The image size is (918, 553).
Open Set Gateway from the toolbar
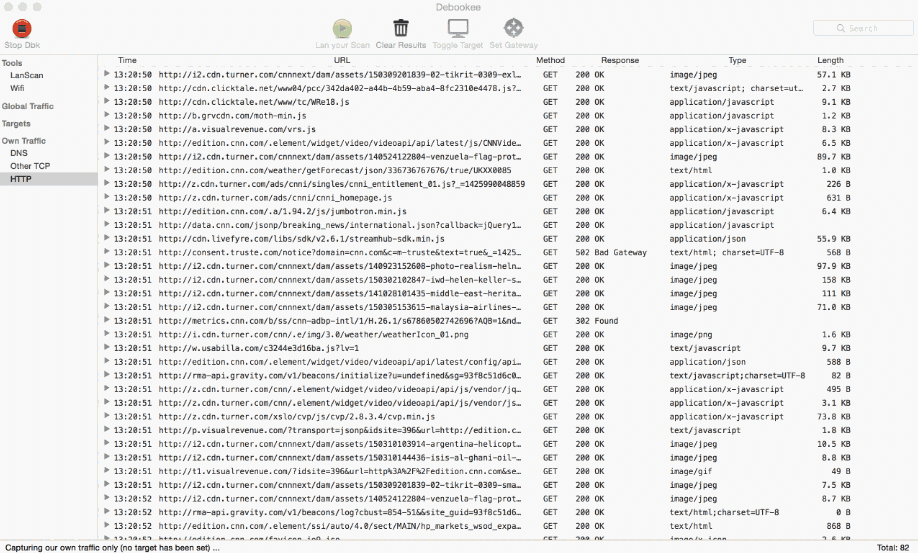(x=513, y=28)
